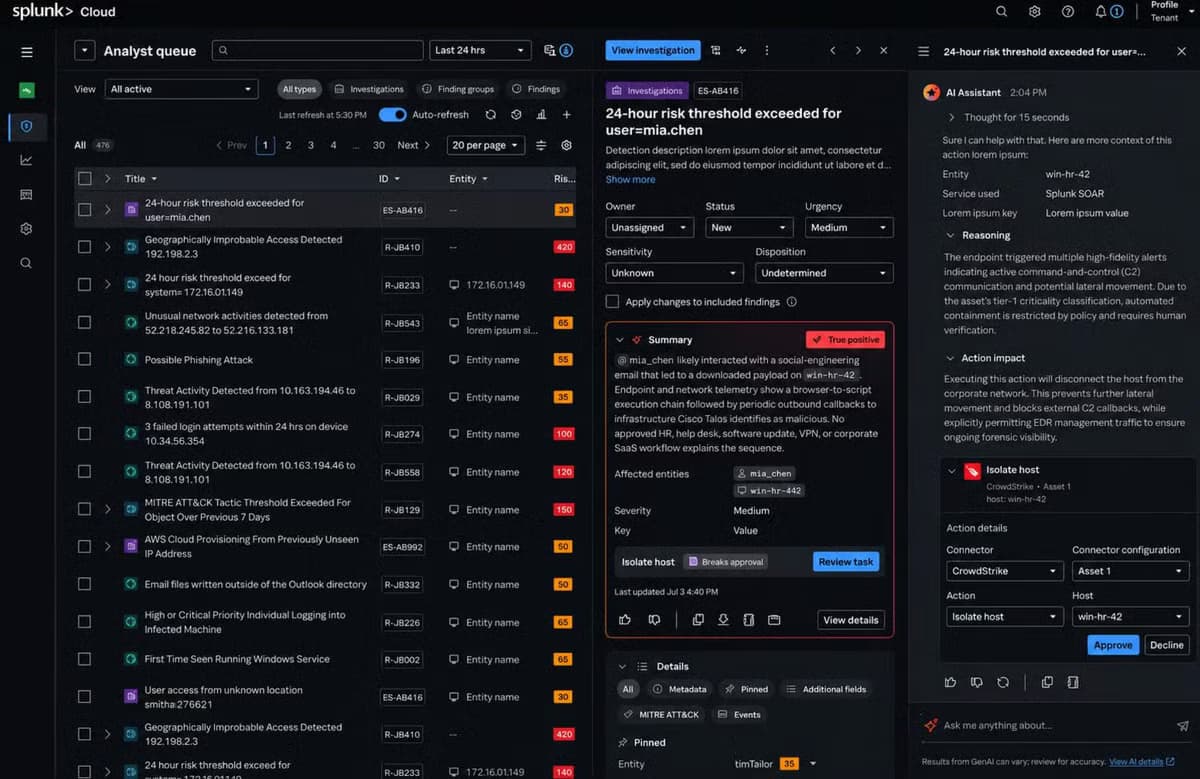Select the Finding groups filter tab
This screenshot has height=779, width=1200.
point(458,89)
